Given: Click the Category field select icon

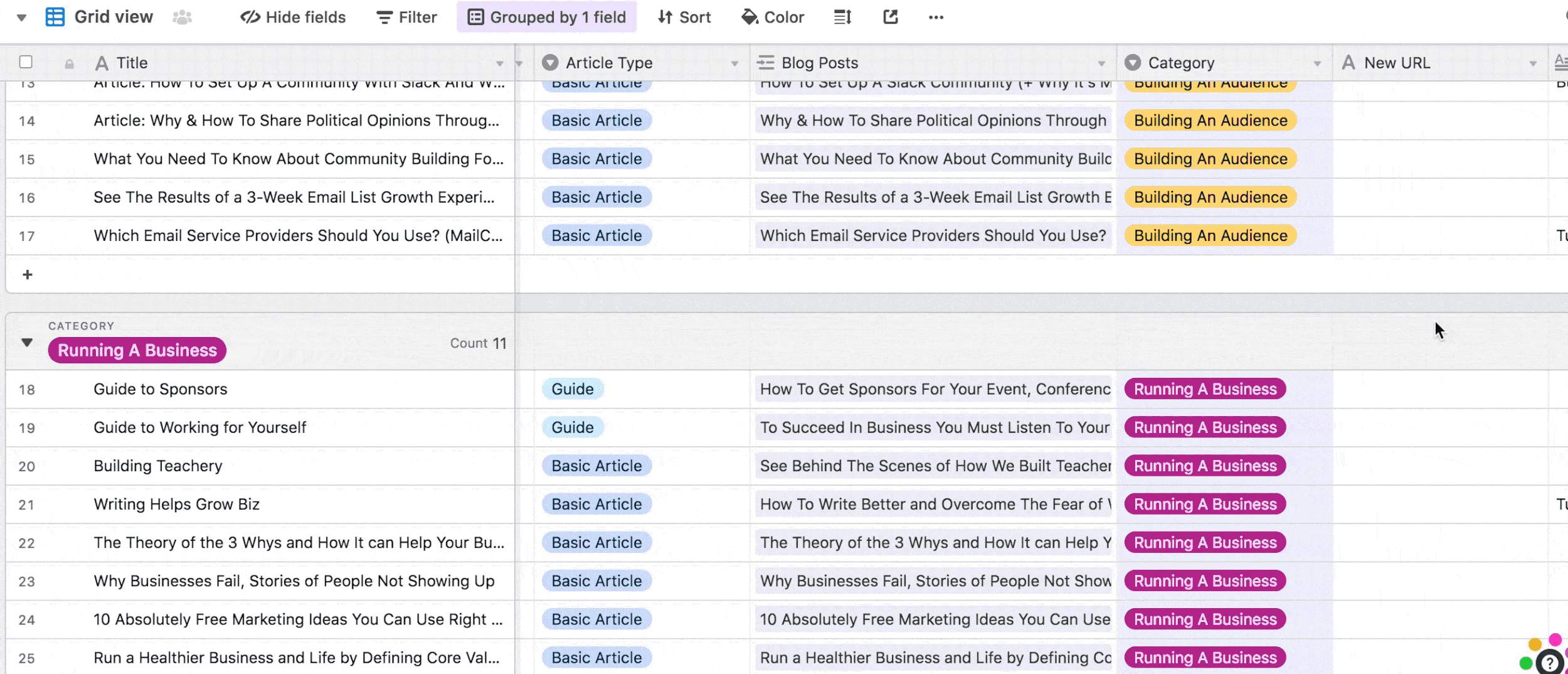Looking at the screenshot, I should [1133, 62].
